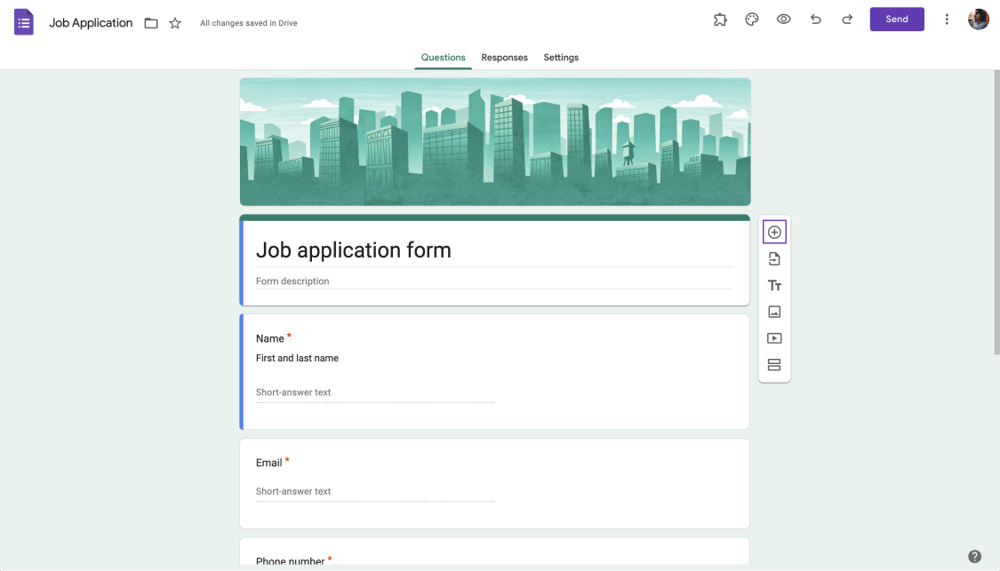
Task: Preview the form with eye icon
Action: click(x=784, y=19)
